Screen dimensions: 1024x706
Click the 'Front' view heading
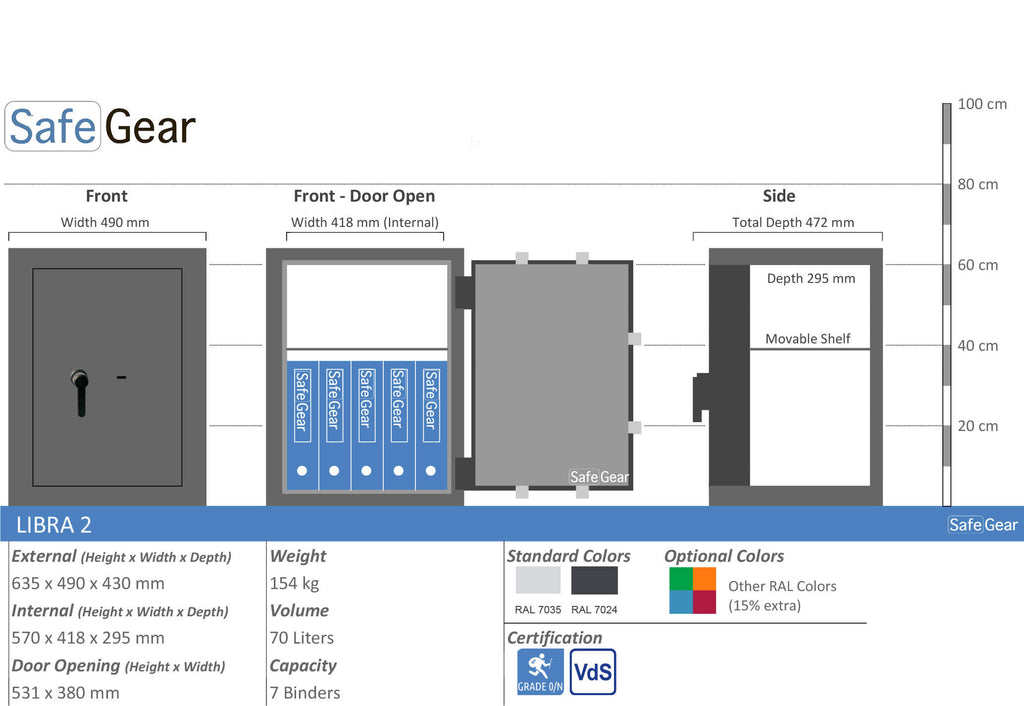point(106,196)
